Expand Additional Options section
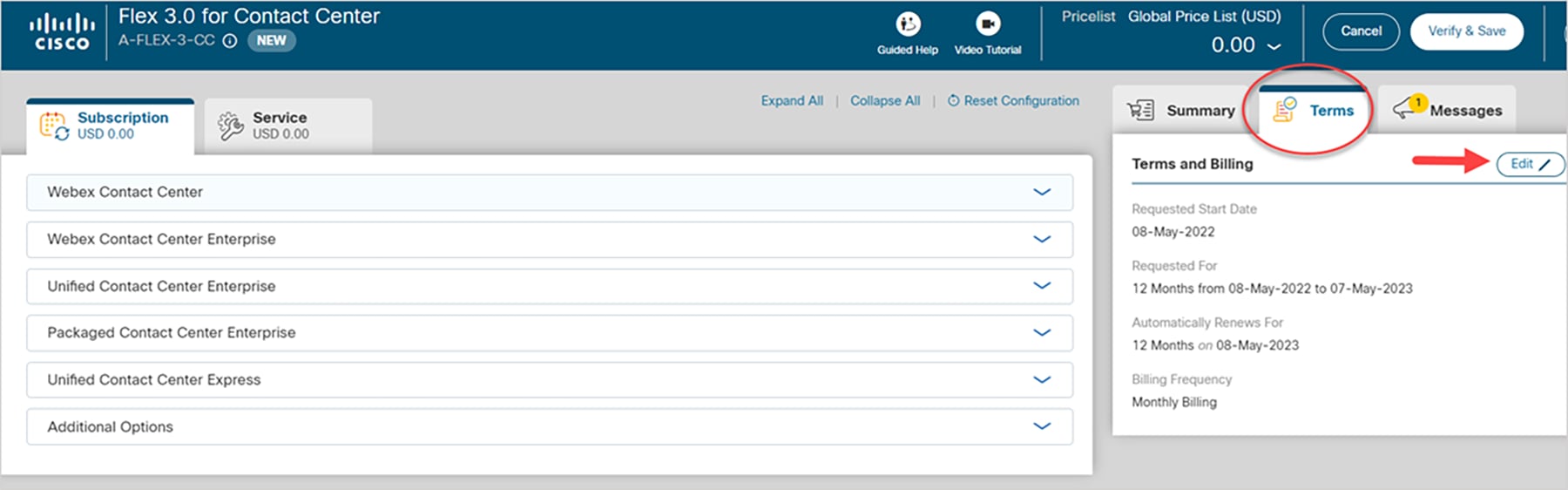Screen dimensions: 1568x490 pos(550,427)
